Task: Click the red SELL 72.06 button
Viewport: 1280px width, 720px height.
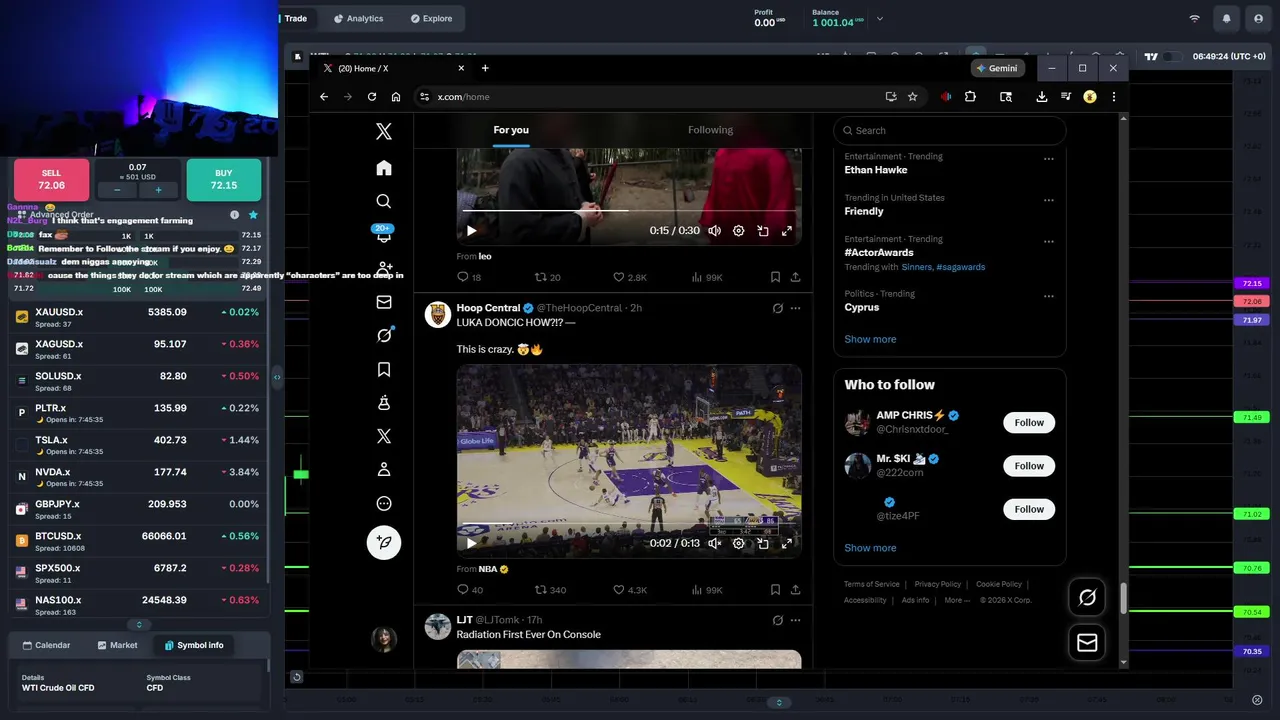Action: [51, 180]
